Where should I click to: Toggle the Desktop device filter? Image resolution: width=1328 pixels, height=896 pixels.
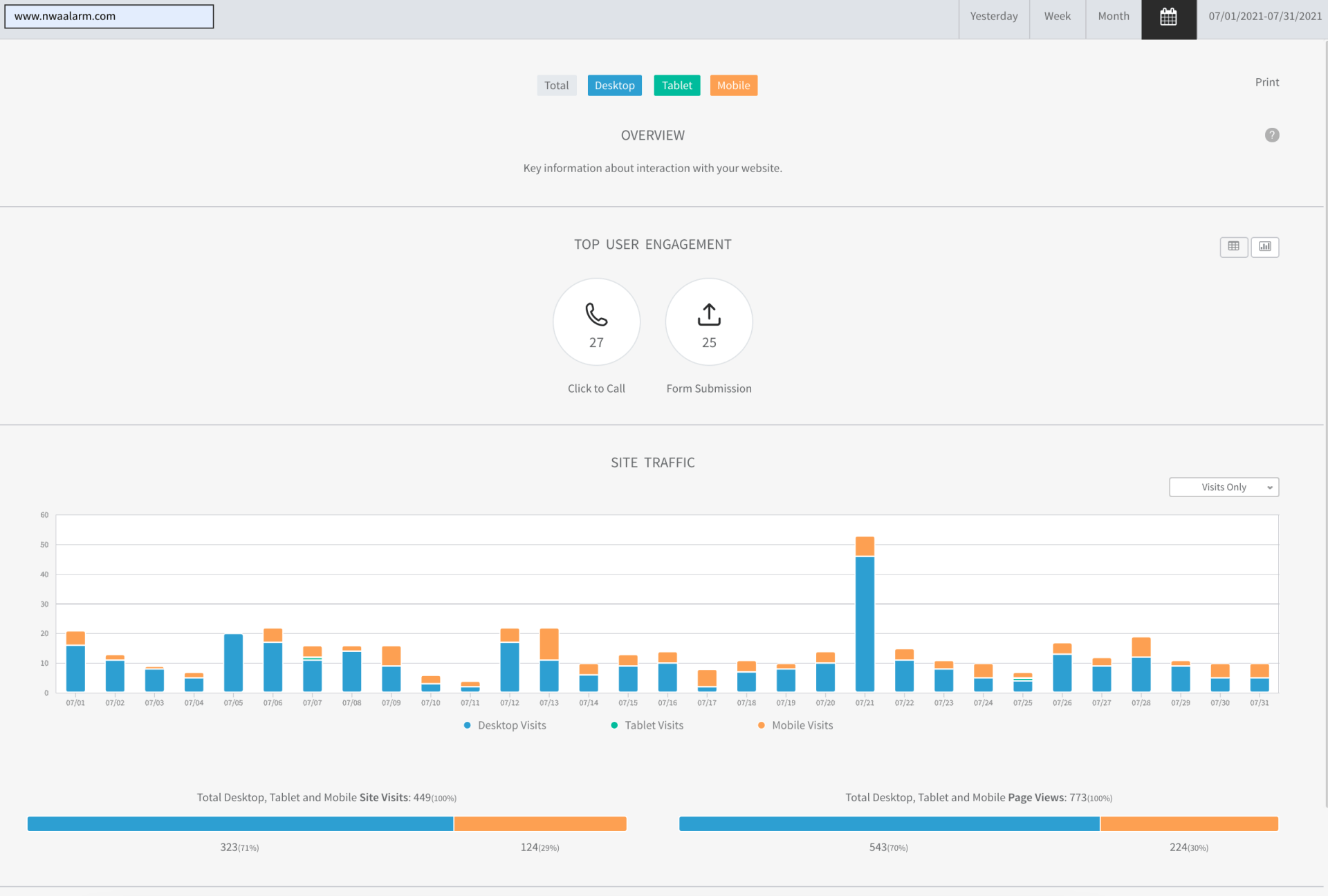(614, 86)
